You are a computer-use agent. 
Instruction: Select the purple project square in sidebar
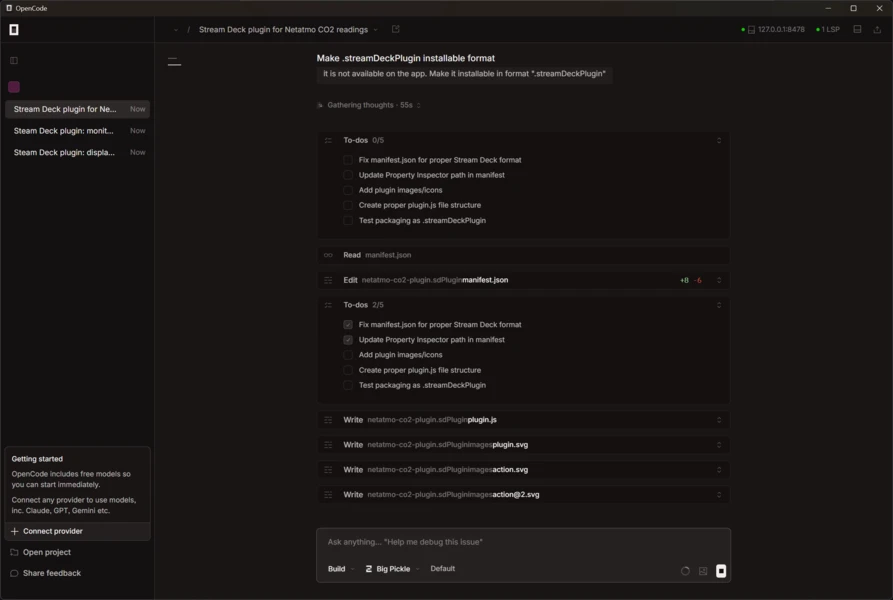pyautogui.click(x=14, y=87)
